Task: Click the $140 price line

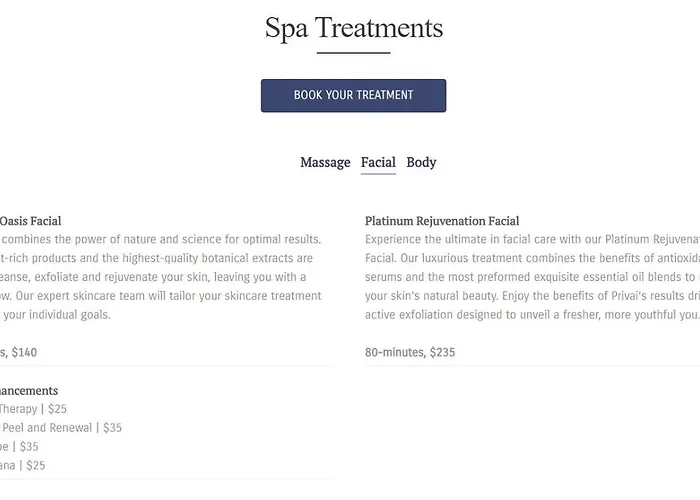Action: 19,352
